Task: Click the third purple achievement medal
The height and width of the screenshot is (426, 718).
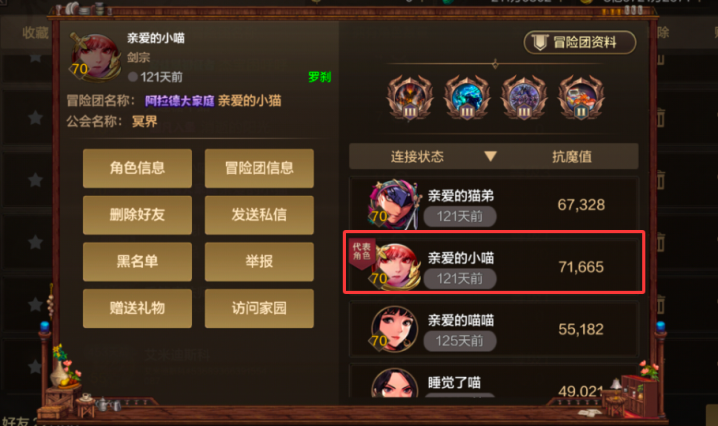Action: point(524,98)
